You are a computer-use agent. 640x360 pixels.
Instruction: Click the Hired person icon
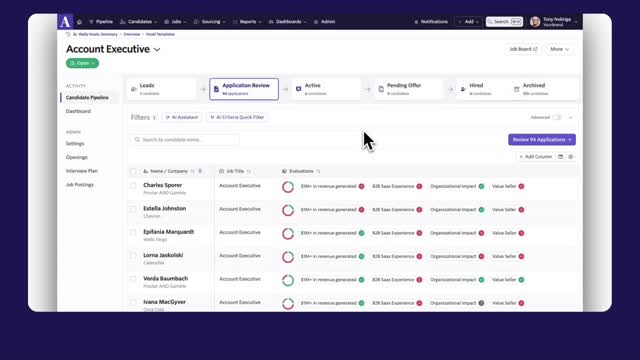tap(463, 89)
